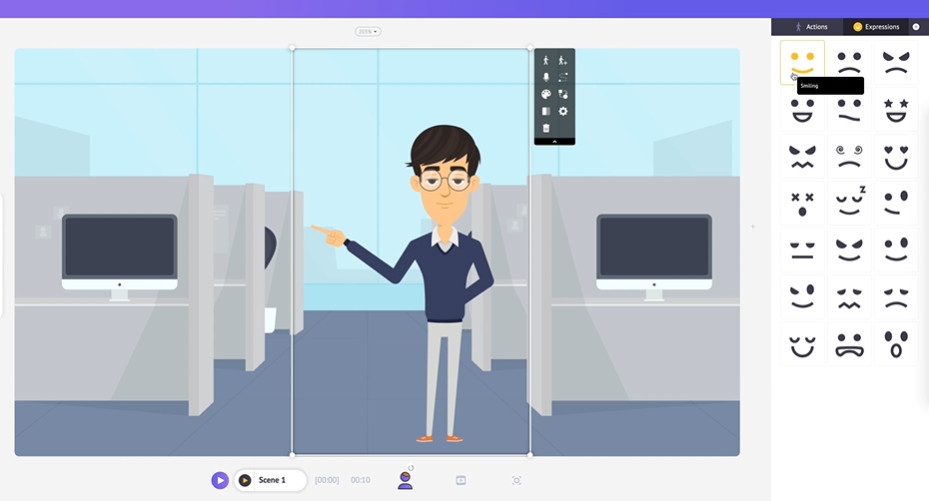Switch to the Expressions tab
This screenshot has width=929, height=501.
876,27
